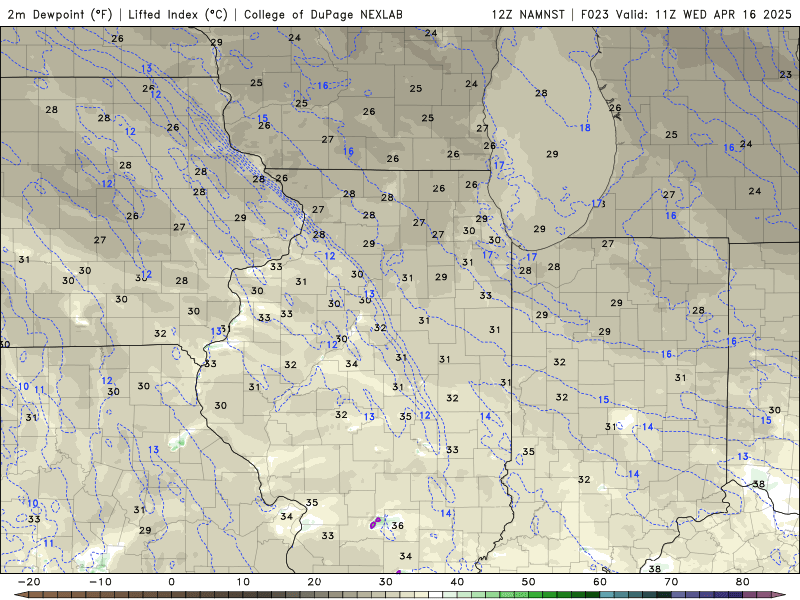
Task: Click the purple contour beside the 36 value
Action: pyautogui.click(x=376, y=522)
